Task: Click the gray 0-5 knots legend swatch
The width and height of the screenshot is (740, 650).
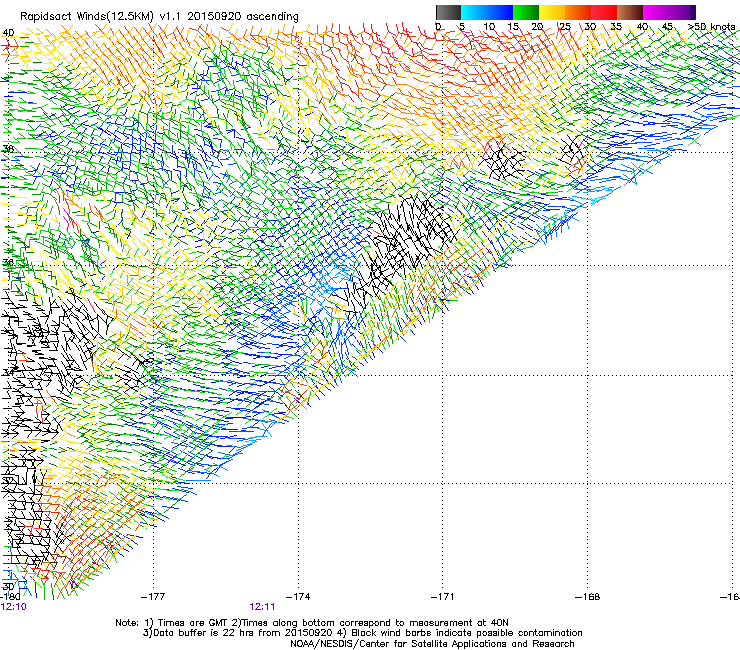Action: (x=448, y=12)
